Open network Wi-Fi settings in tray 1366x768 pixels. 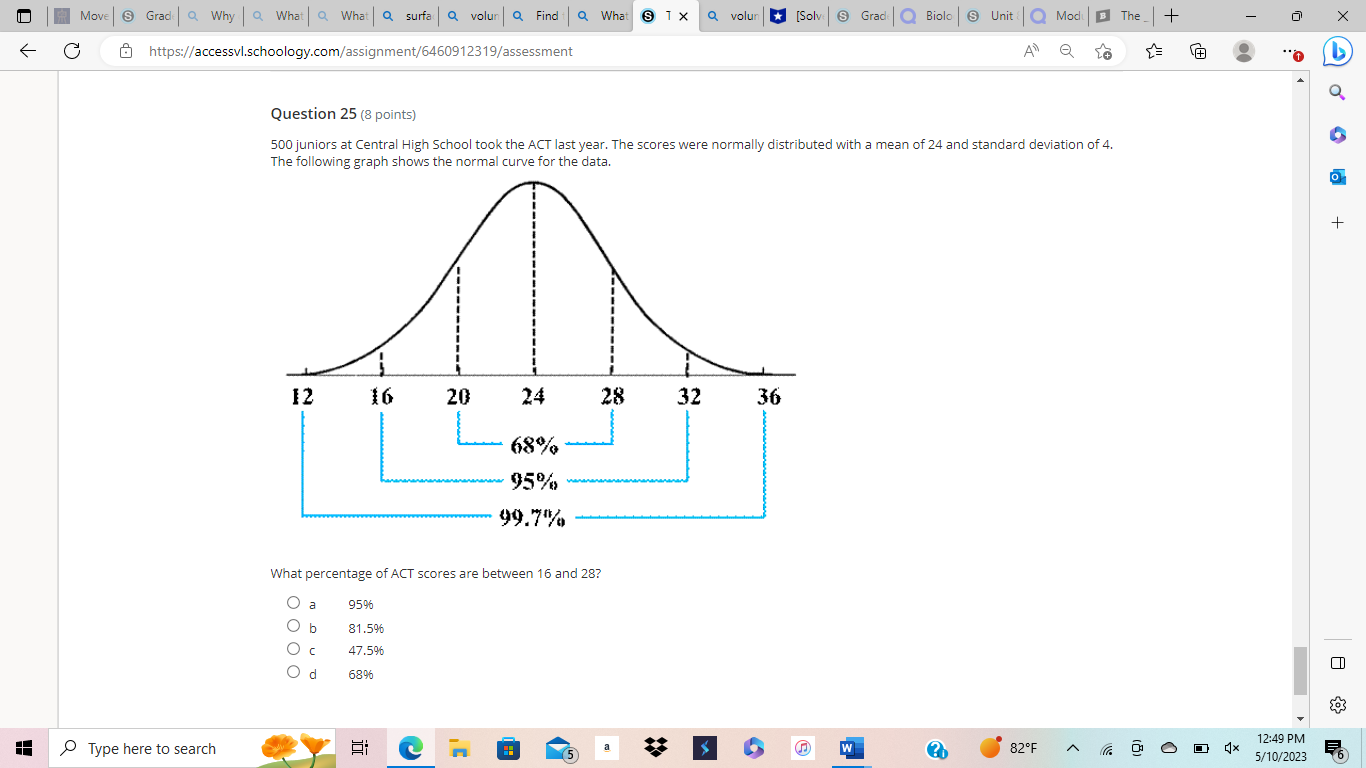pyautogui.click(x=1106, y=748)
